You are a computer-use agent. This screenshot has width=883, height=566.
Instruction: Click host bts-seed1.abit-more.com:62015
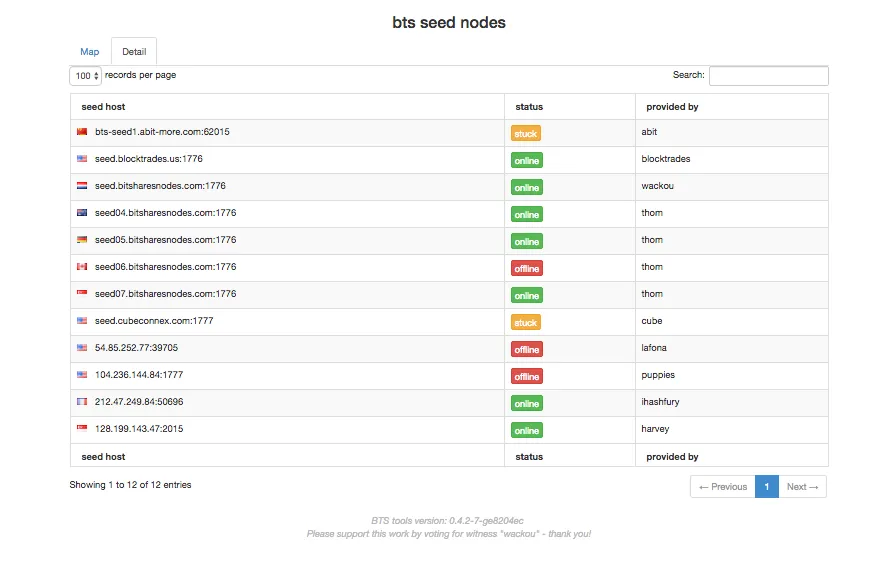(162, 132)
